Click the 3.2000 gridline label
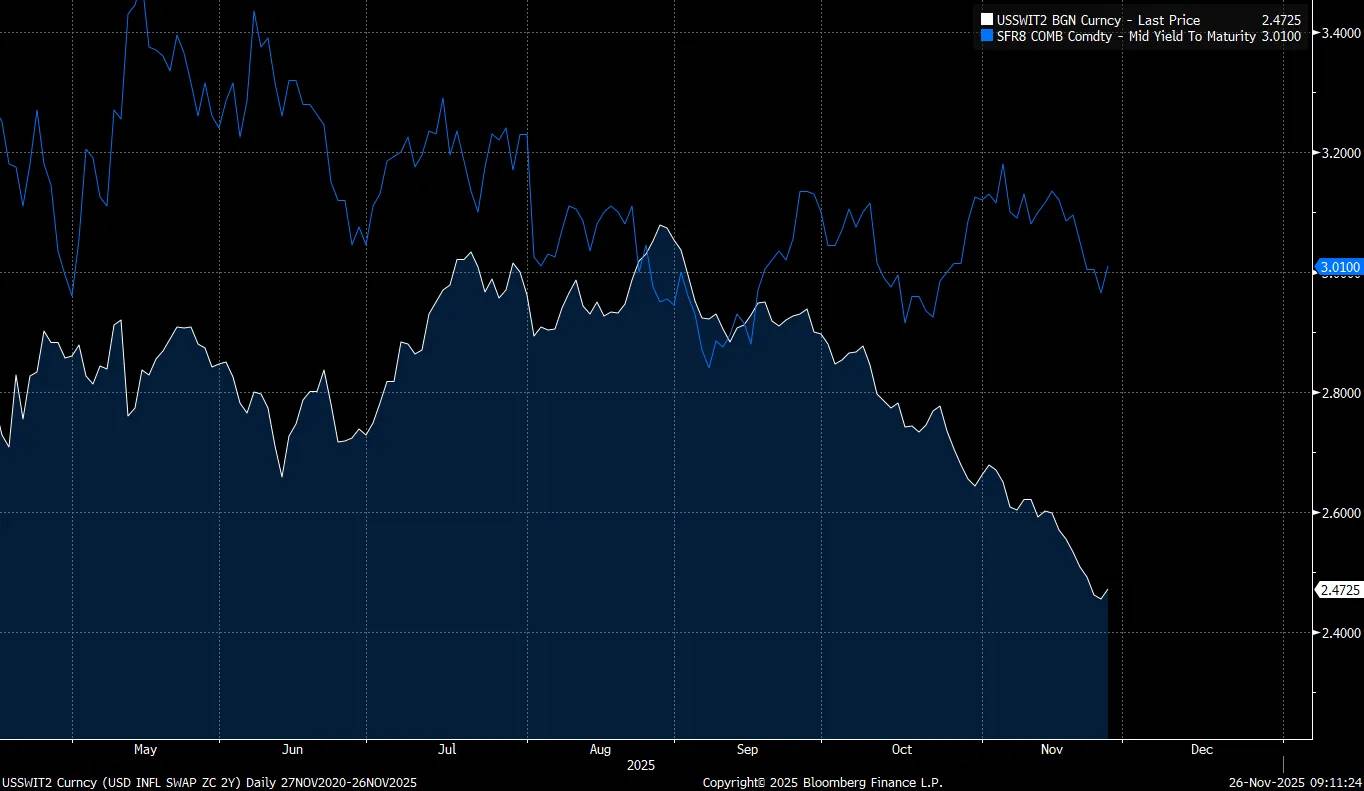 pos(1339,153)
